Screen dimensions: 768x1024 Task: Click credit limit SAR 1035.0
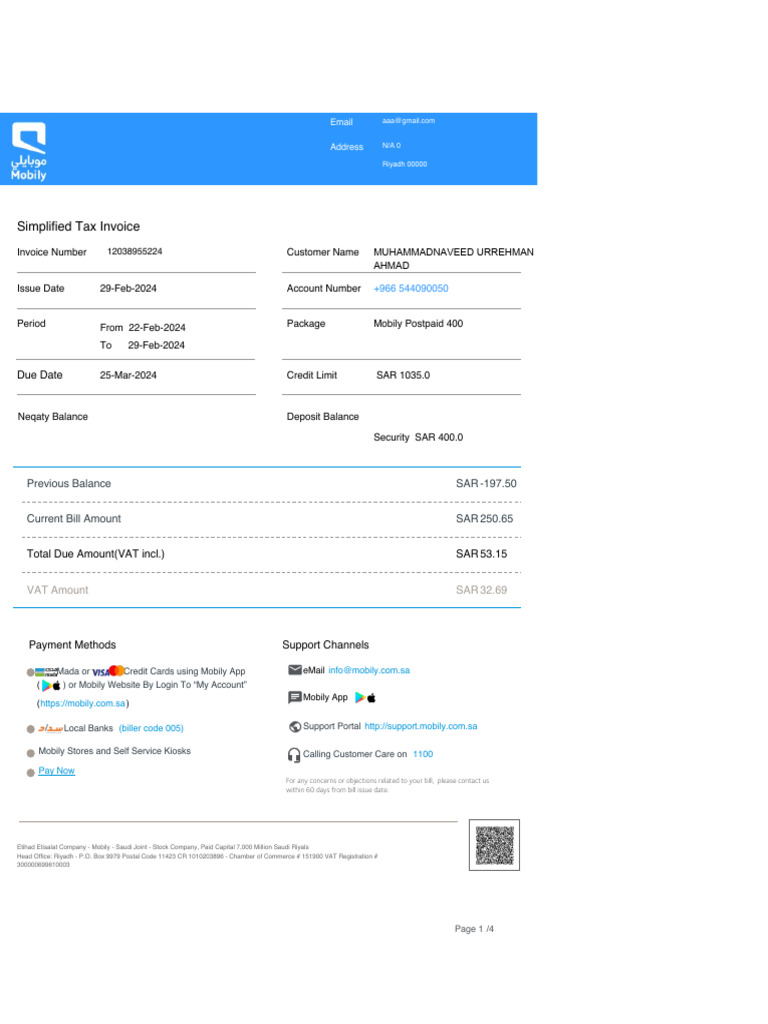(403, 375)
